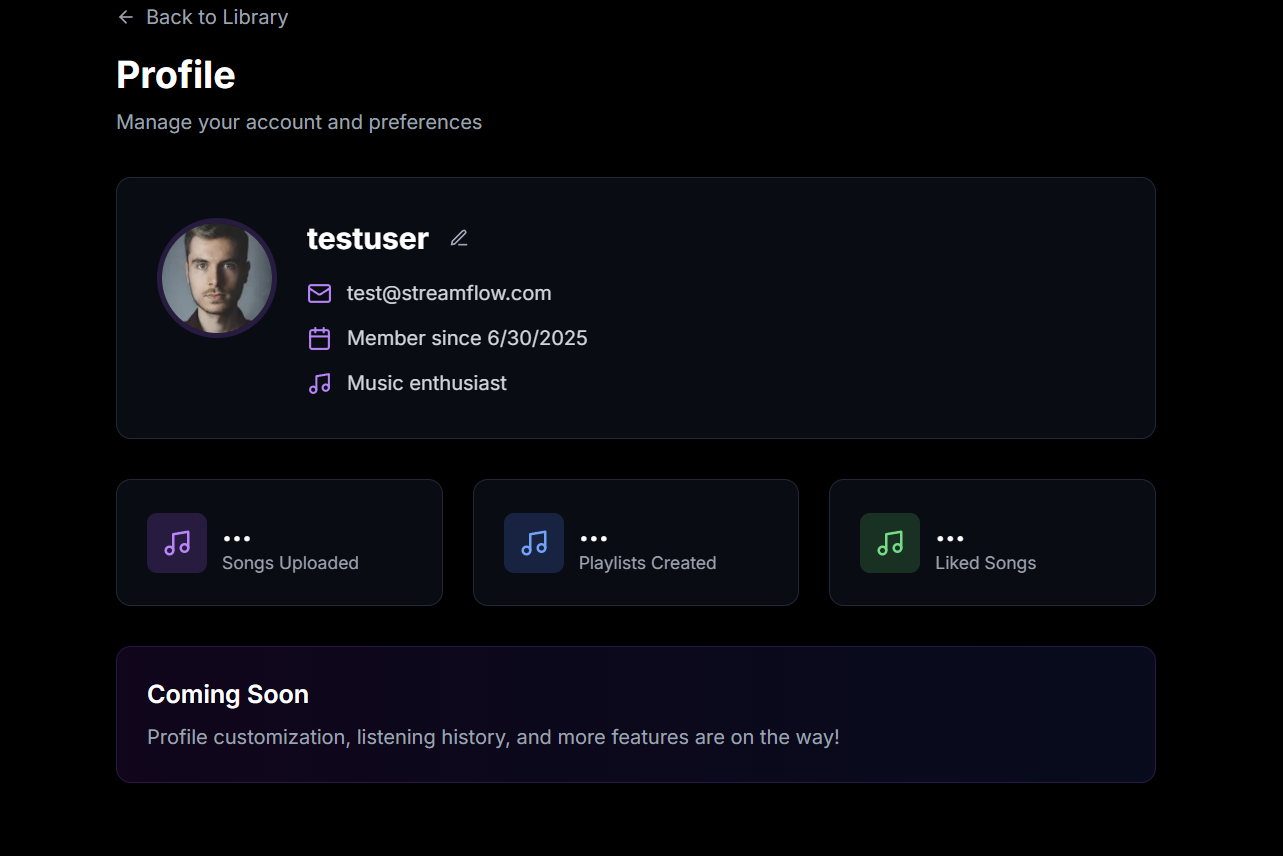Image resolution: width=1283 pixels, height=856 pixels.
Task: Click the blue Playlists Created music icon
Action: coord(534,543)
